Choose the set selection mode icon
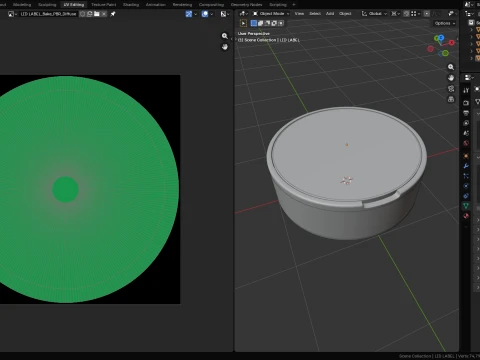The height and width of the screenshot is (360, 480). click(x=254, y=23)
